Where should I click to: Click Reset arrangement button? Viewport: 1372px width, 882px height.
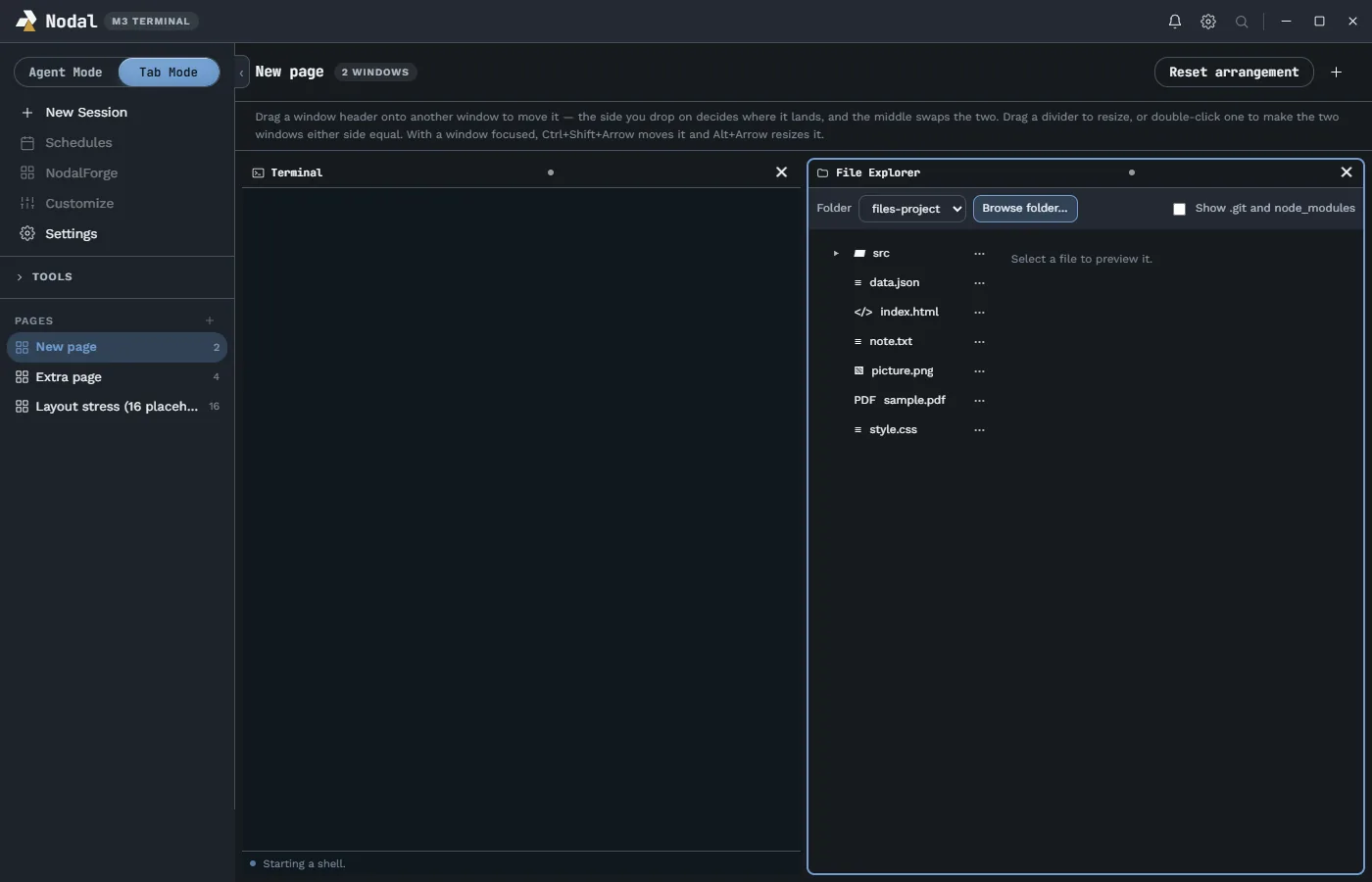(1234, 73)
